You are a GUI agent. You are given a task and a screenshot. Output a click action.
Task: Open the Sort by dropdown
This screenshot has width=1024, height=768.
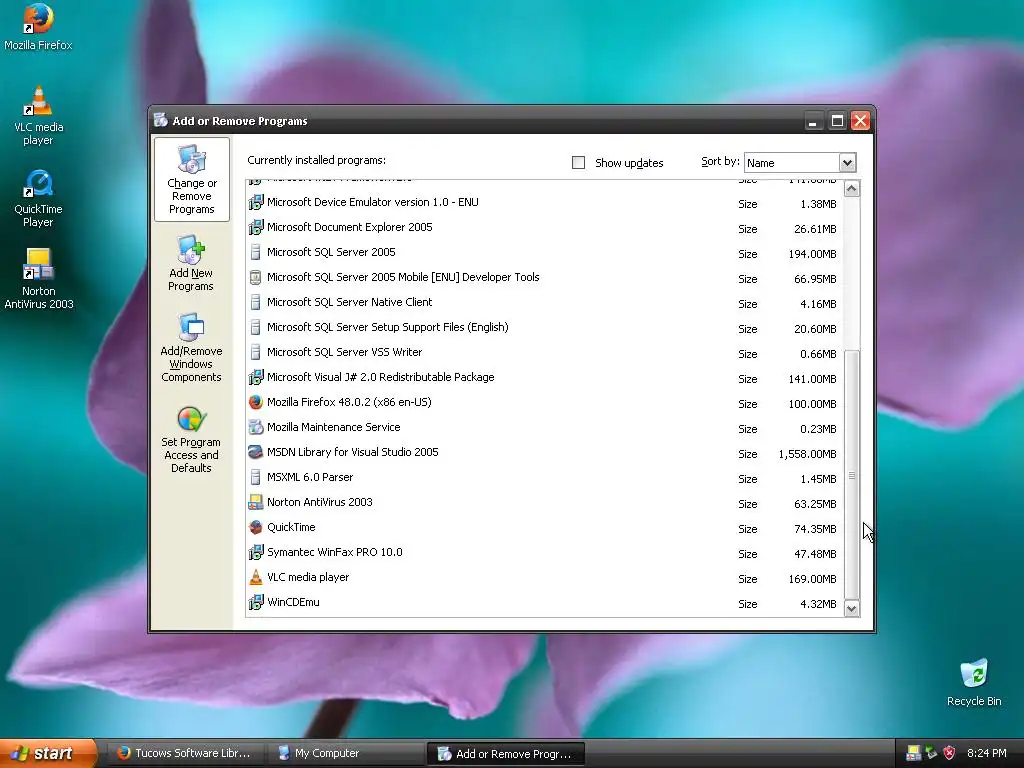coord(847,163)
